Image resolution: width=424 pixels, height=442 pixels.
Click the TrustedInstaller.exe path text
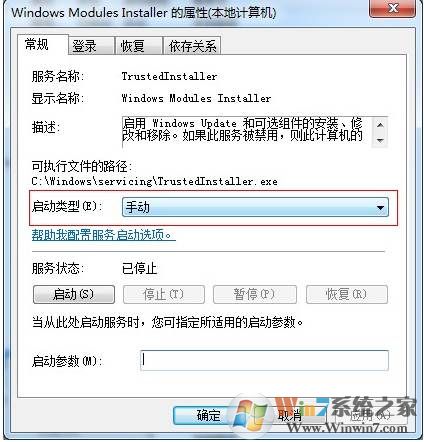[154, 181]
